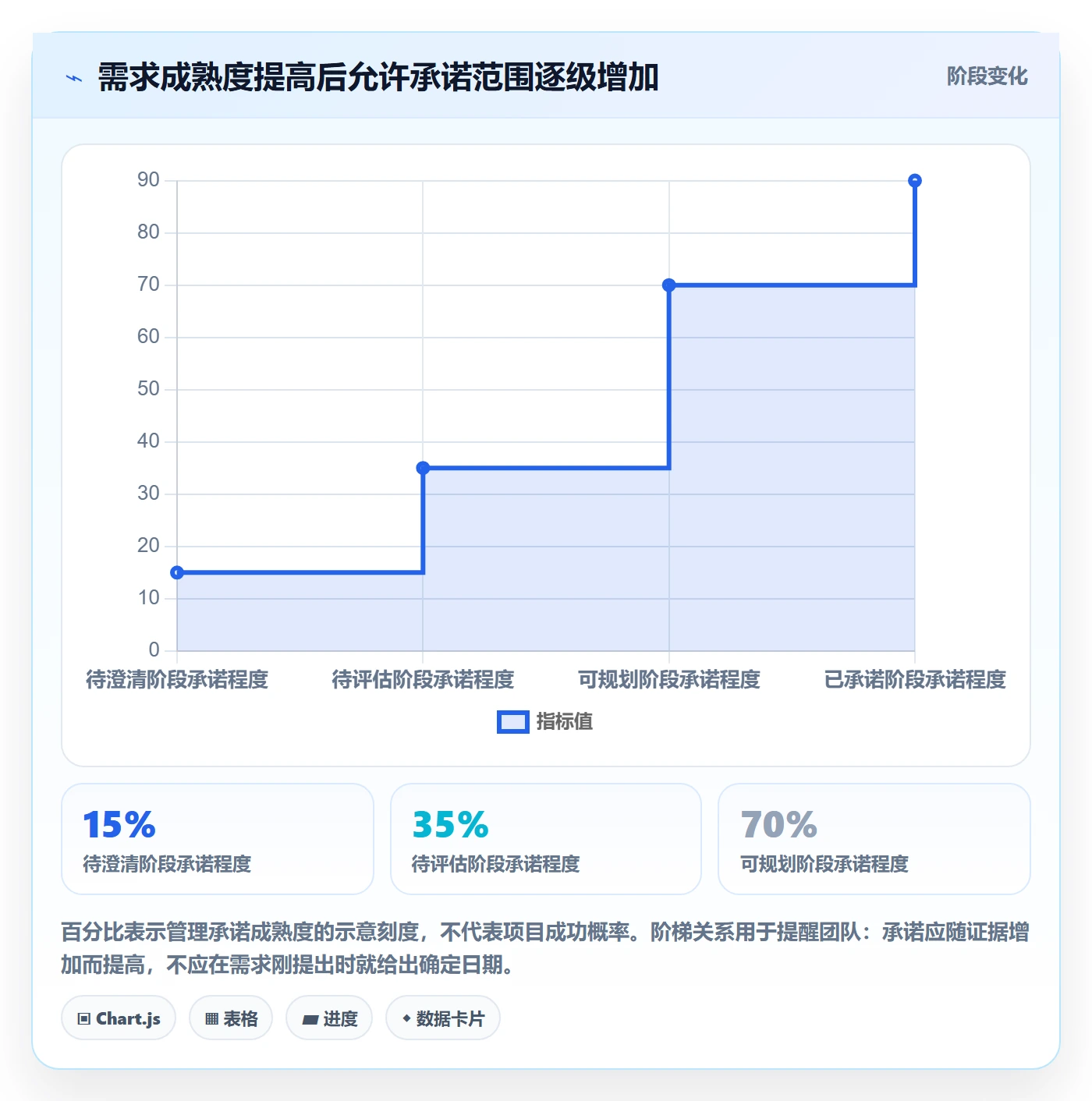1092x1101 pixels.
Task: Click the x-axis label 待澄清阶段承诺程度
Action: (177, 680)
